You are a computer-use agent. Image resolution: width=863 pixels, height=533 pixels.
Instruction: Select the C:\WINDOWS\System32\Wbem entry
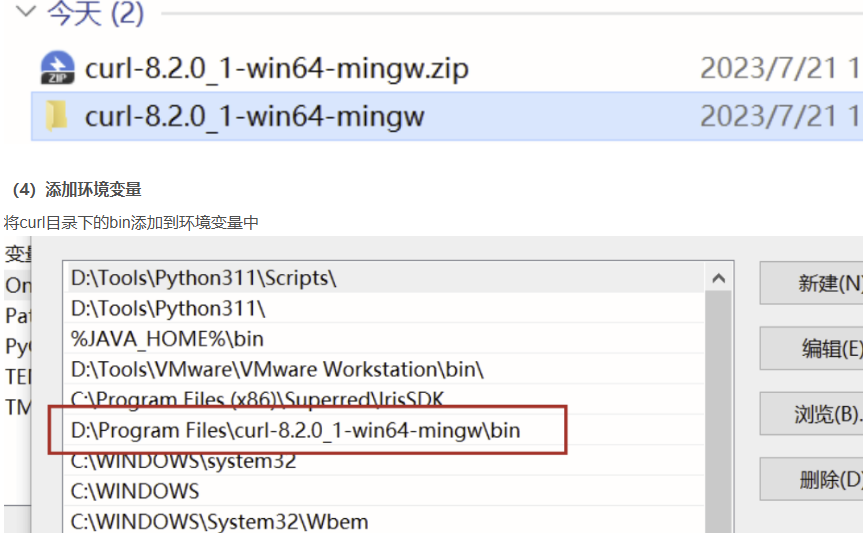click(219, 521)
